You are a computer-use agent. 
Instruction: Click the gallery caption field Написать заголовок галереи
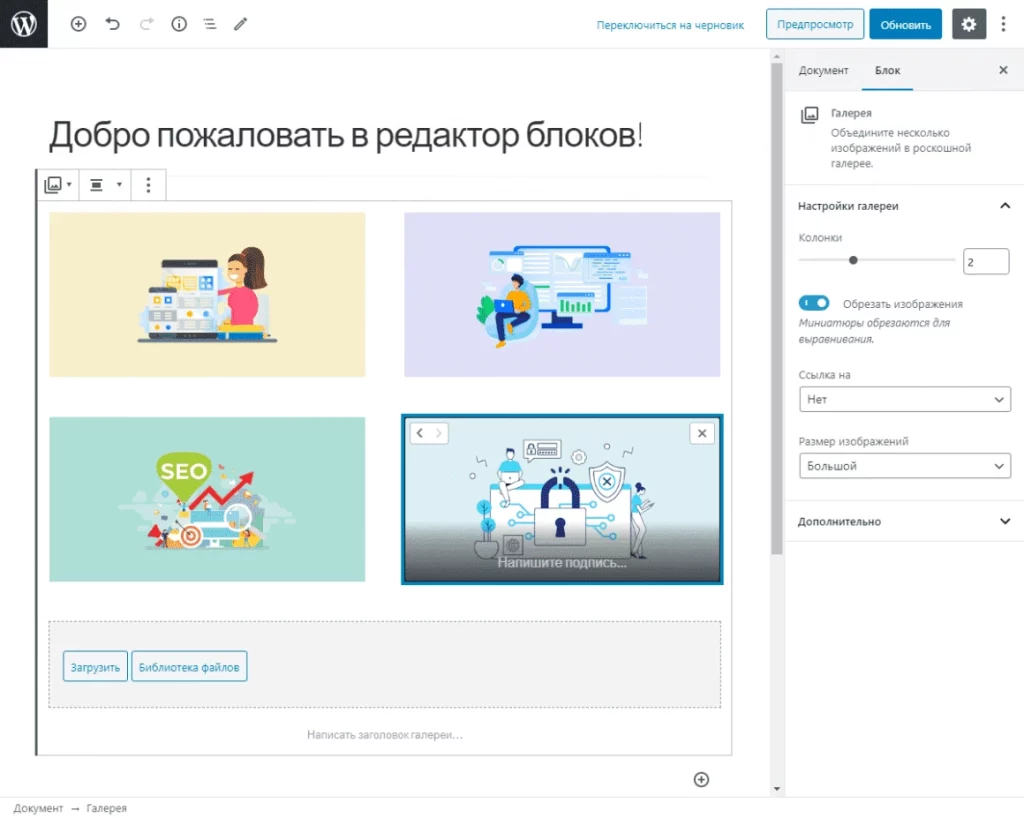click(x=384, y=734)
